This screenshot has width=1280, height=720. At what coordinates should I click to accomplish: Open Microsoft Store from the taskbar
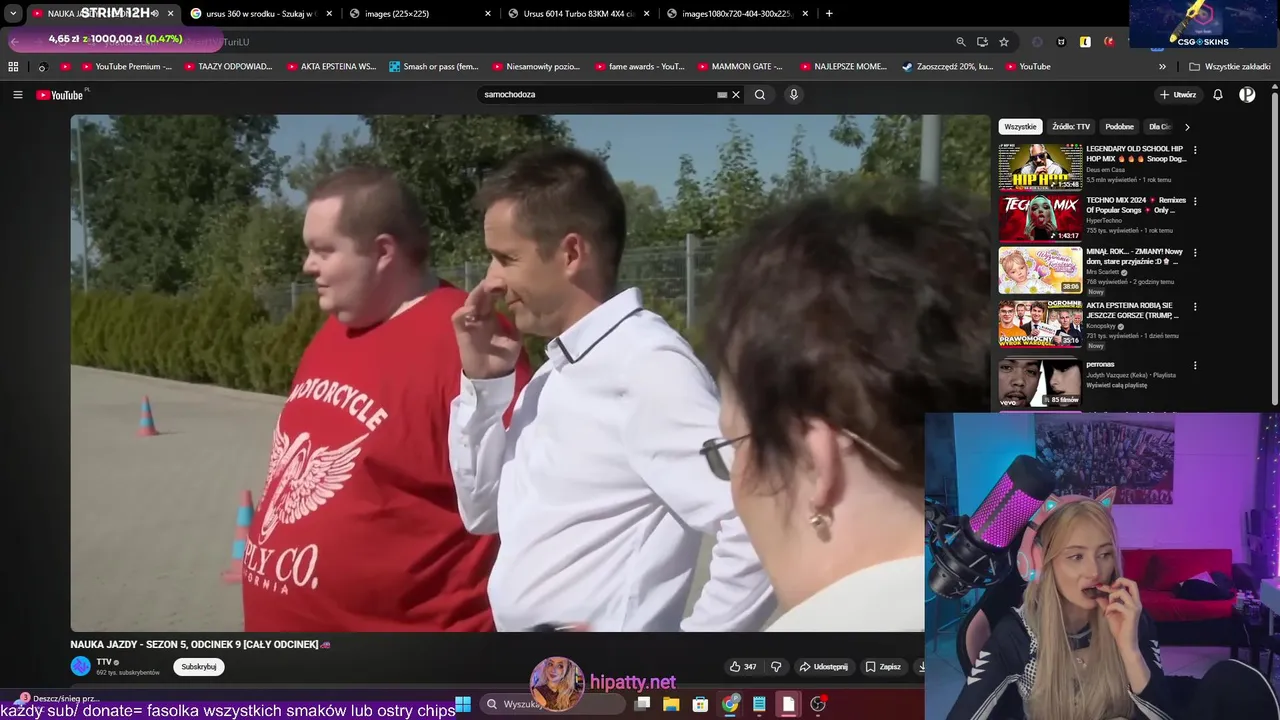click(700, 704)
